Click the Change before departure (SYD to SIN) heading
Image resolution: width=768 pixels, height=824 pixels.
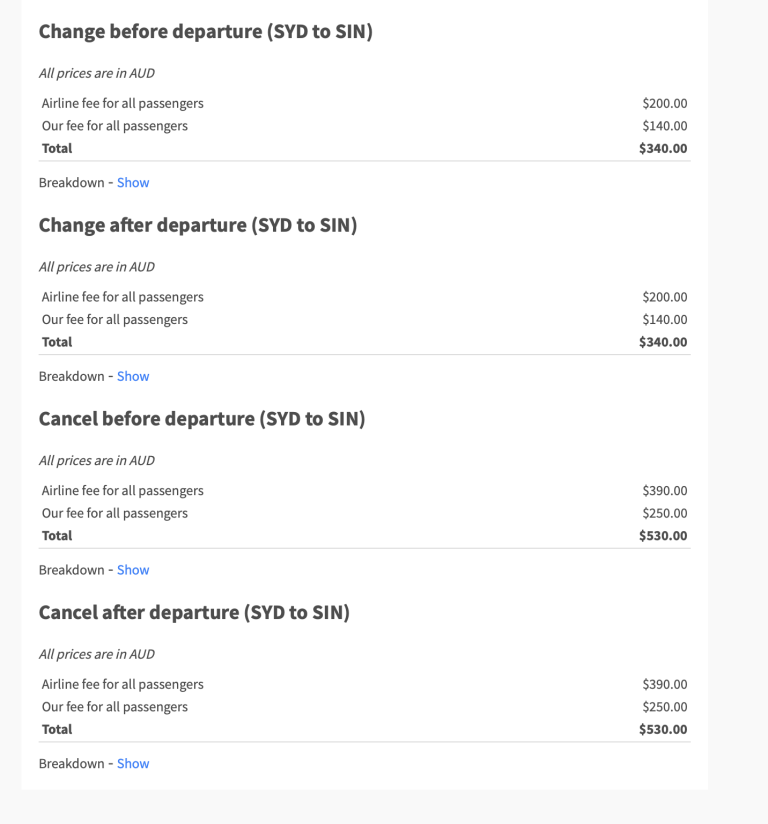pyautogui.click(x=205, y=32)
